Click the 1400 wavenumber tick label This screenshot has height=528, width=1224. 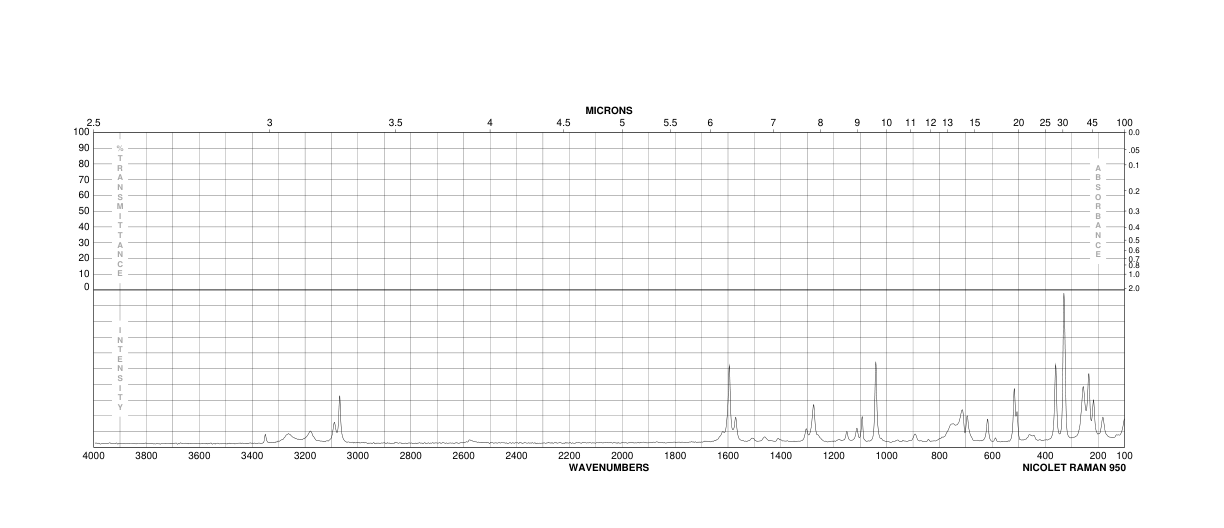[x=780, y=456]
